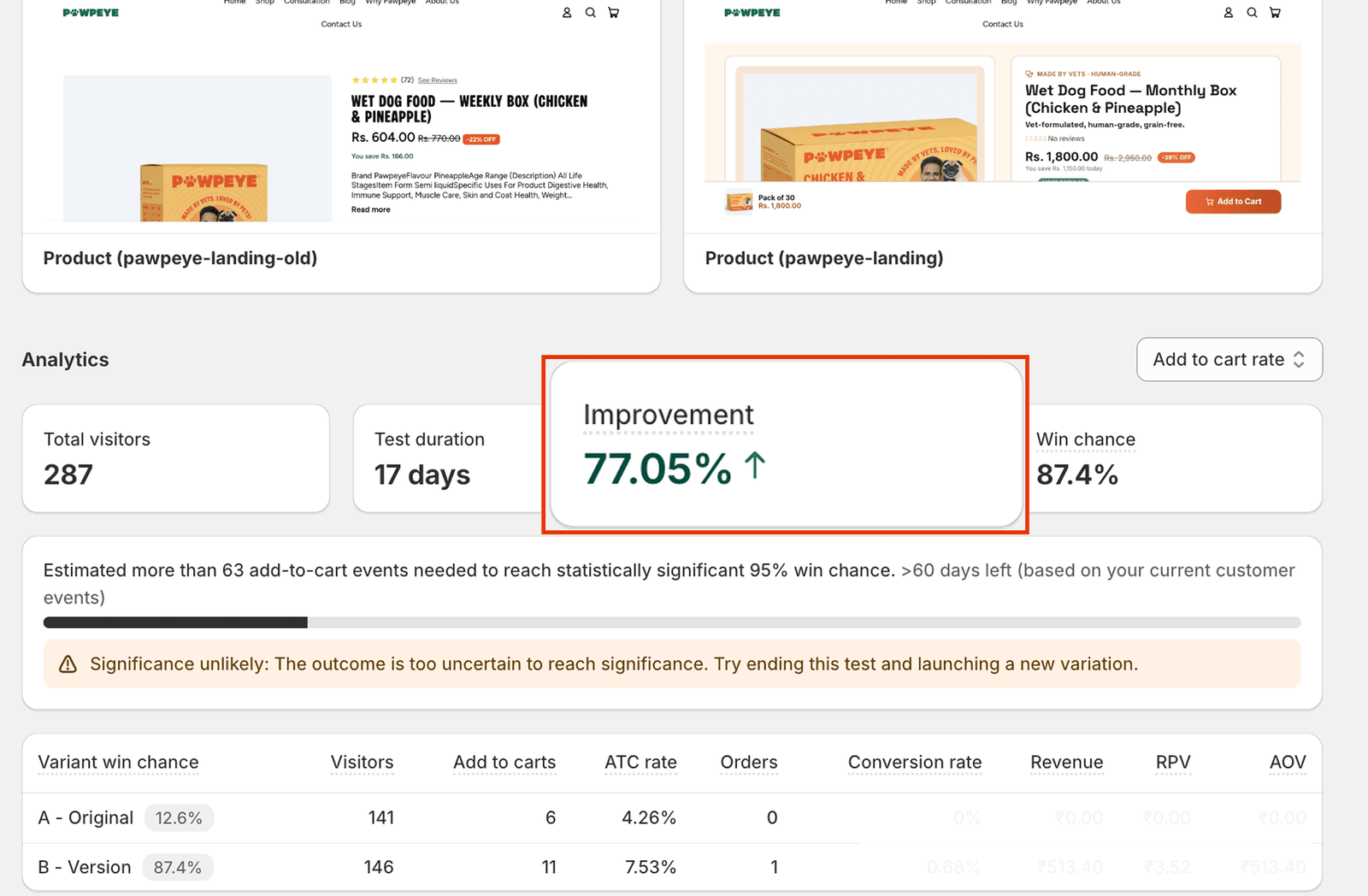Click the orange Add to Cart button
The width and height of the screenshot is (1368, 896).
(1233, 202)
